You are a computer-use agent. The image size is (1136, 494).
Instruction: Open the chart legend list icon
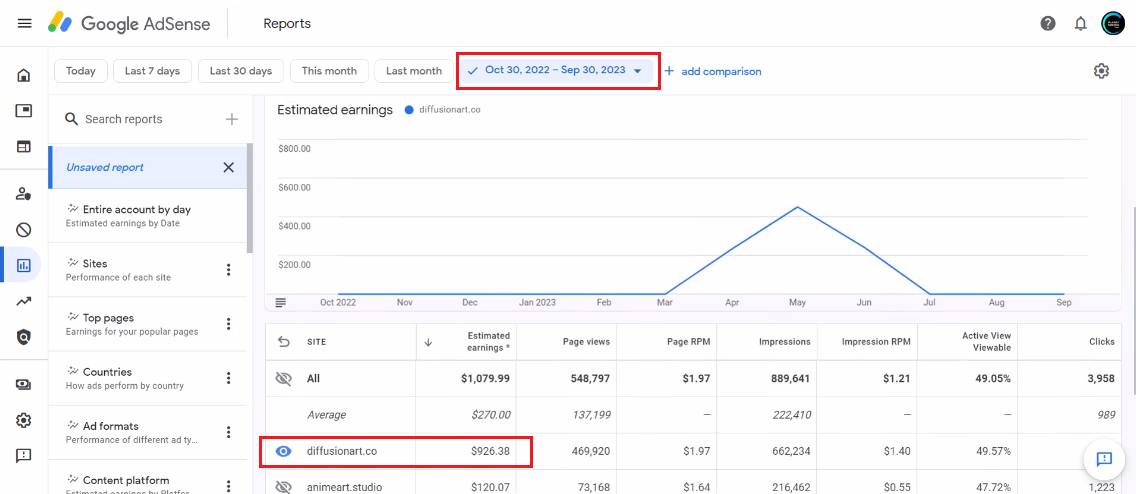click(x=281, y=302)
